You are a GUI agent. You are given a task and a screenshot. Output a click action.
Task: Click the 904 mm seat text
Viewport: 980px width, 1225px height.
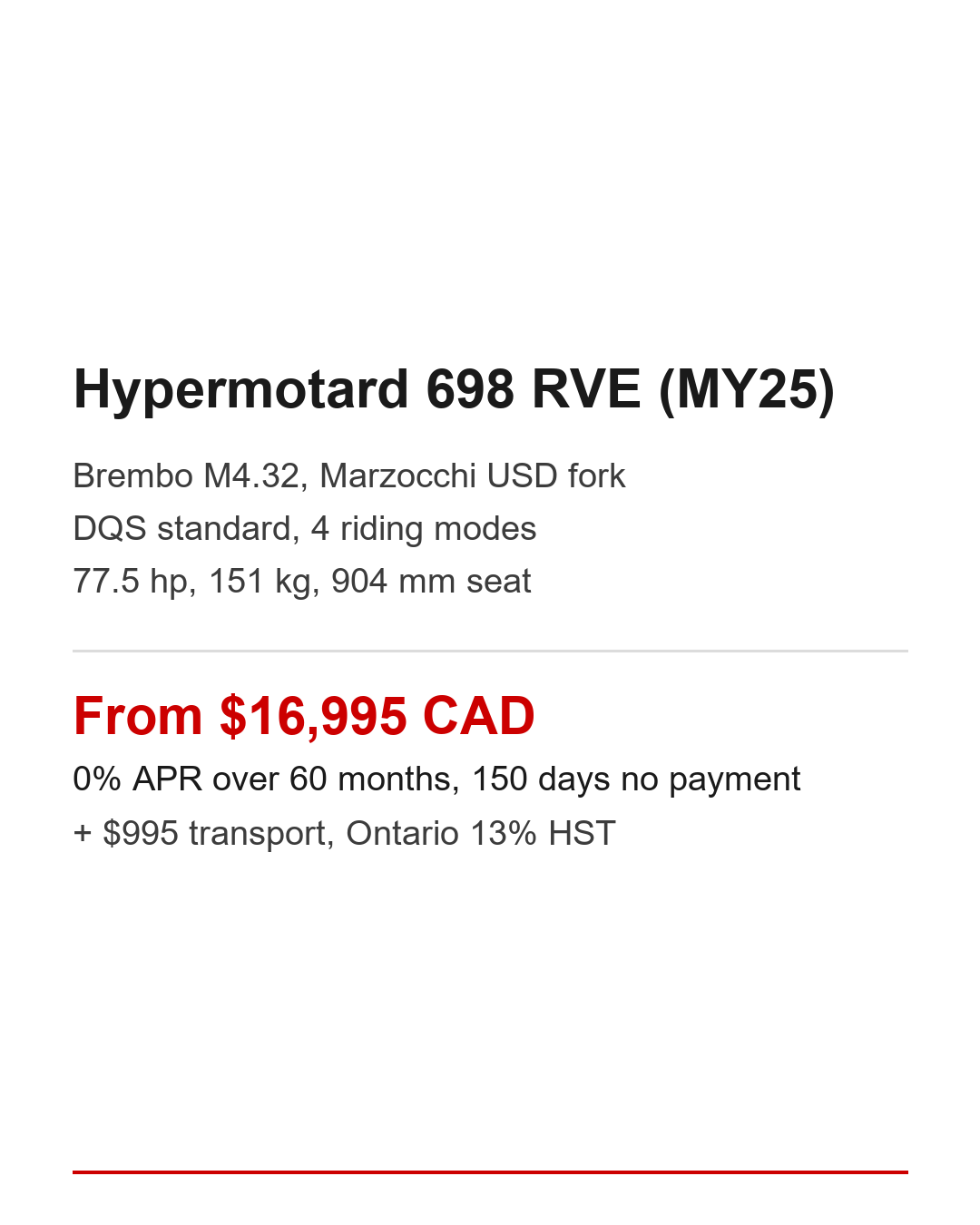tap(430, 581)
